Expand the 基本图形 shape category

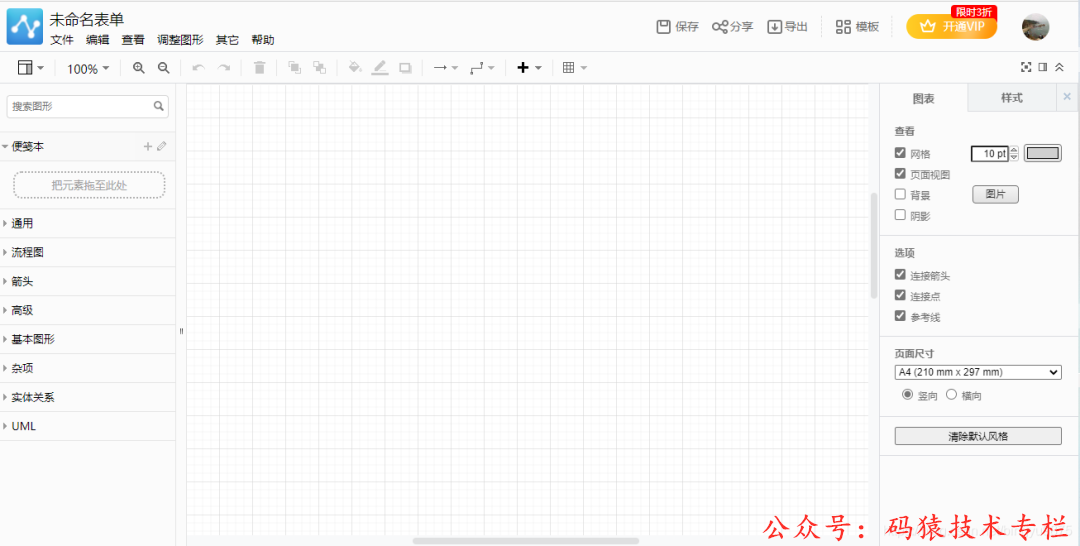coord(87,339)
